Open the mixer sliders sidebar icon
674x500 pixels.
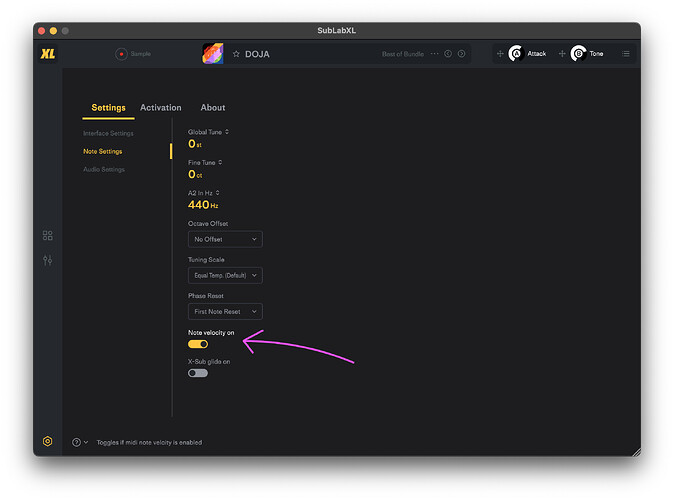48,260
